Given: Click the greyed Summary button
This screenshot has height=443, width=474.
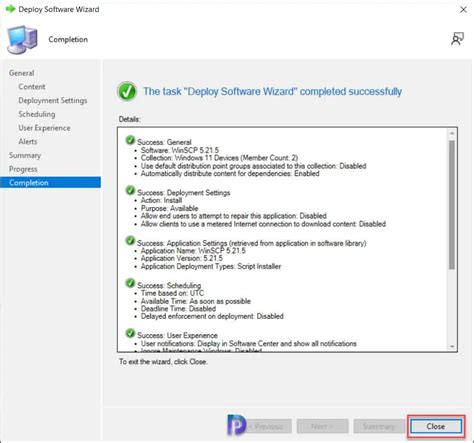Looking at the screenshot, I should point(379,426).
